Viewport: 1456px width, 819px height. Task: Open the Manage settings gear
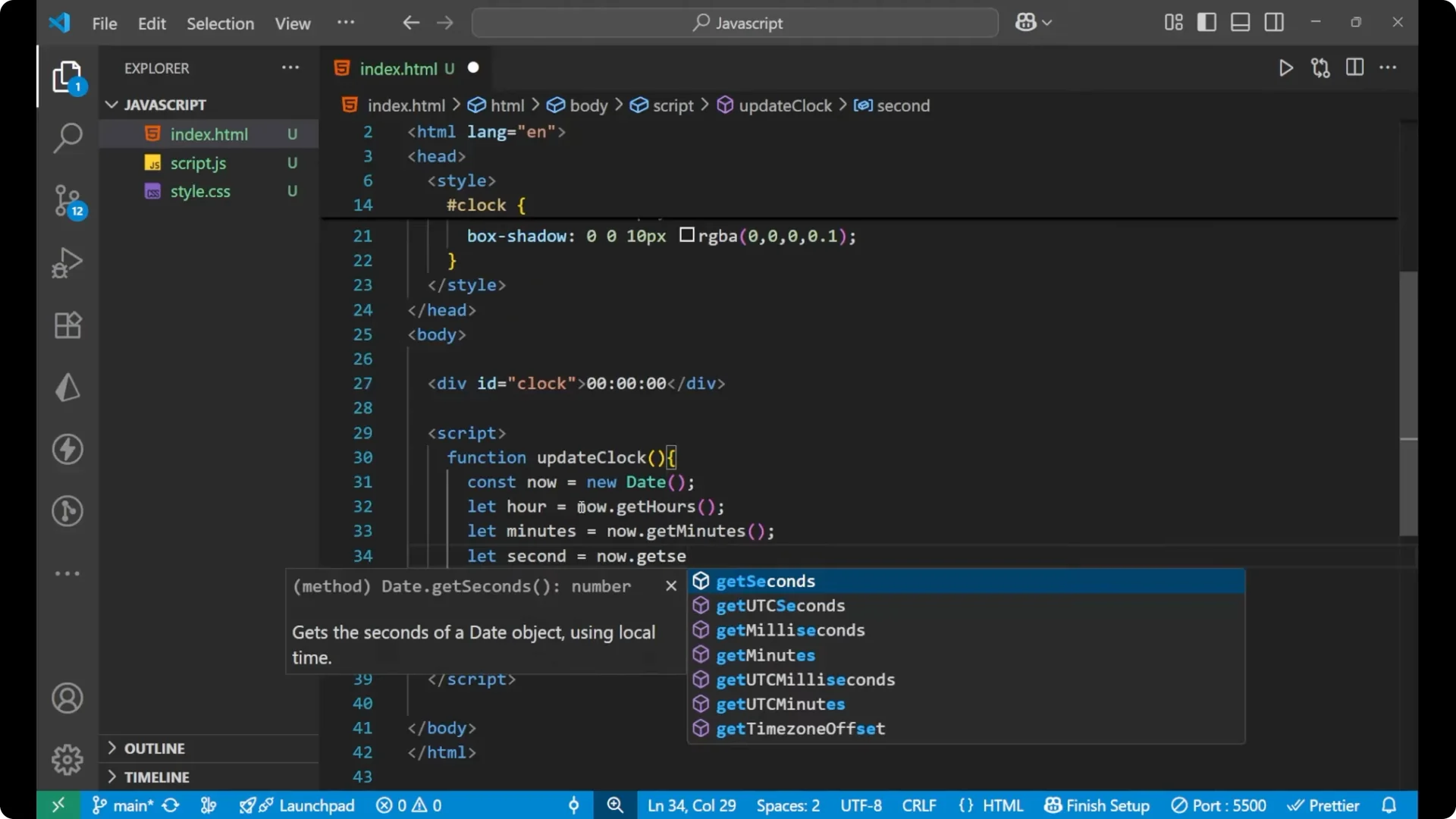67,759
